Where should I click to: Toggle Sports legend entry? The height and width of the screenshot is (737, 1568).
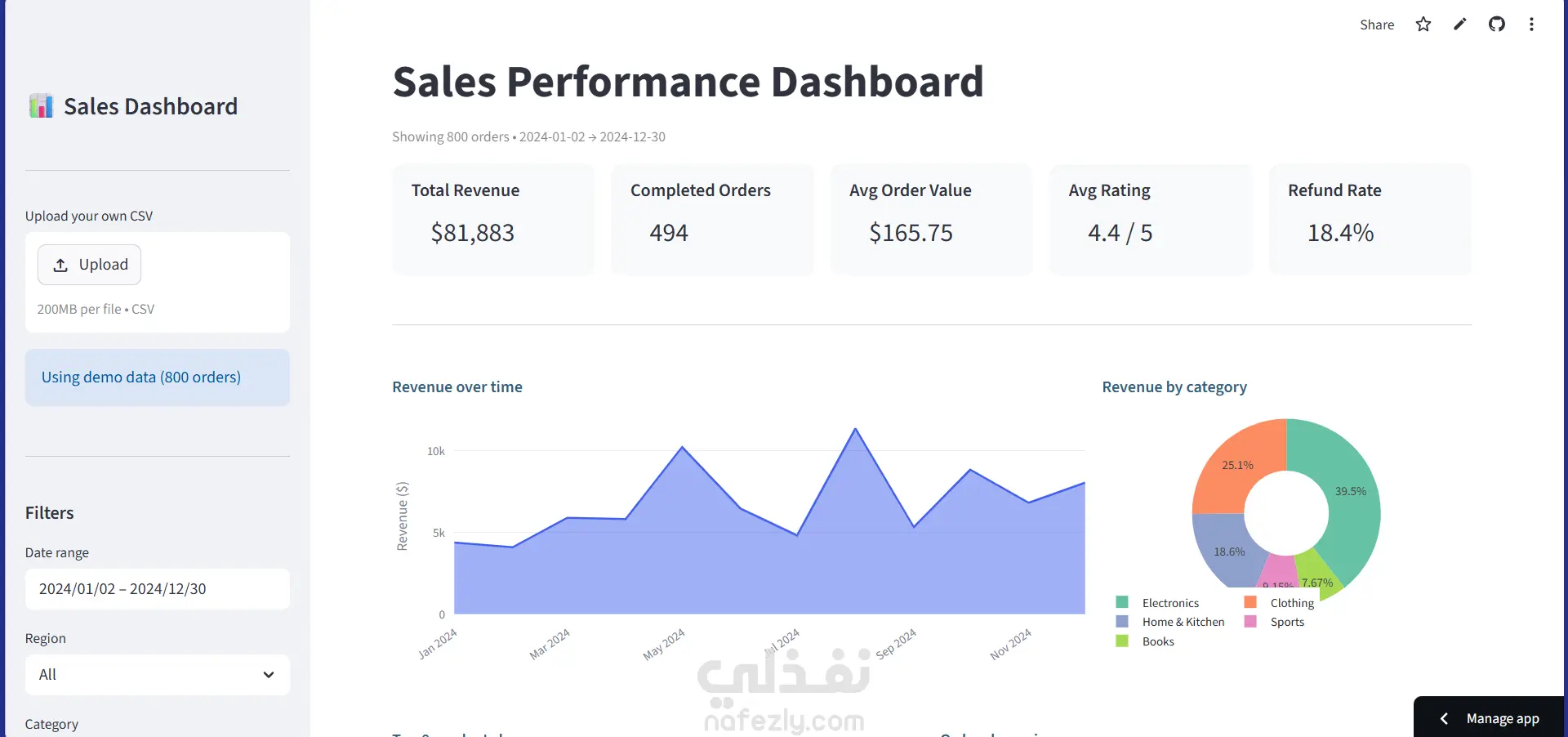point(1274,622)
